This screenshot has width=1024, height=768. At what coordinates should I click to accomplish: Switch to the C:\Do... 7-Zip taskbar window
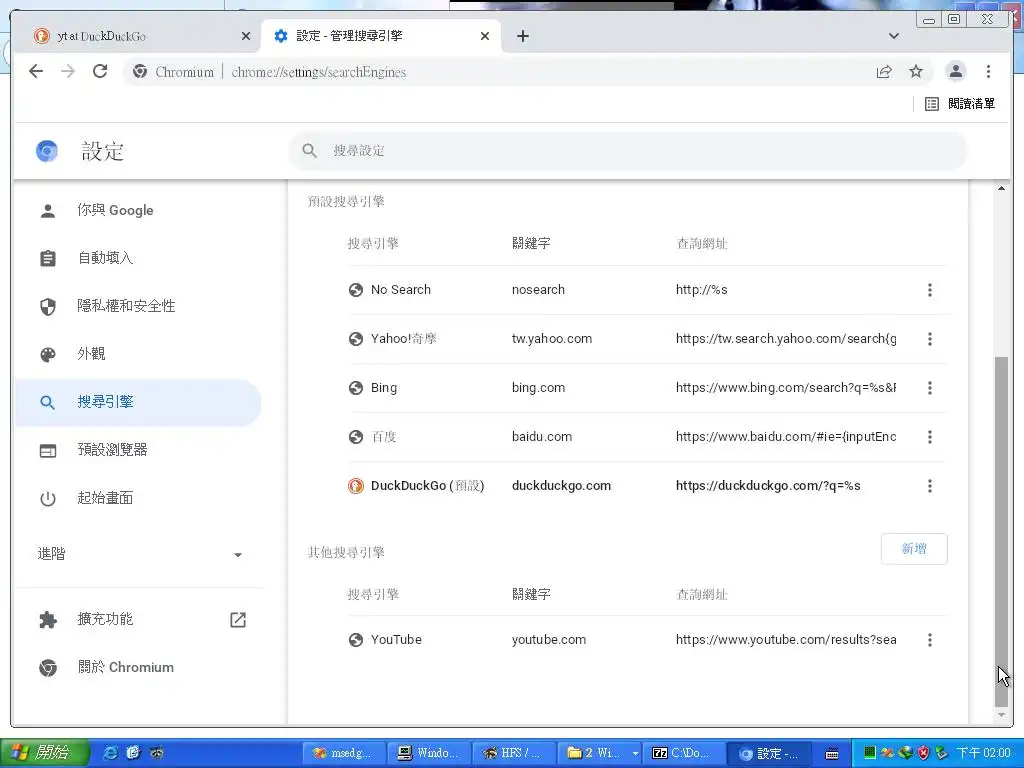(x=684, y=753)
